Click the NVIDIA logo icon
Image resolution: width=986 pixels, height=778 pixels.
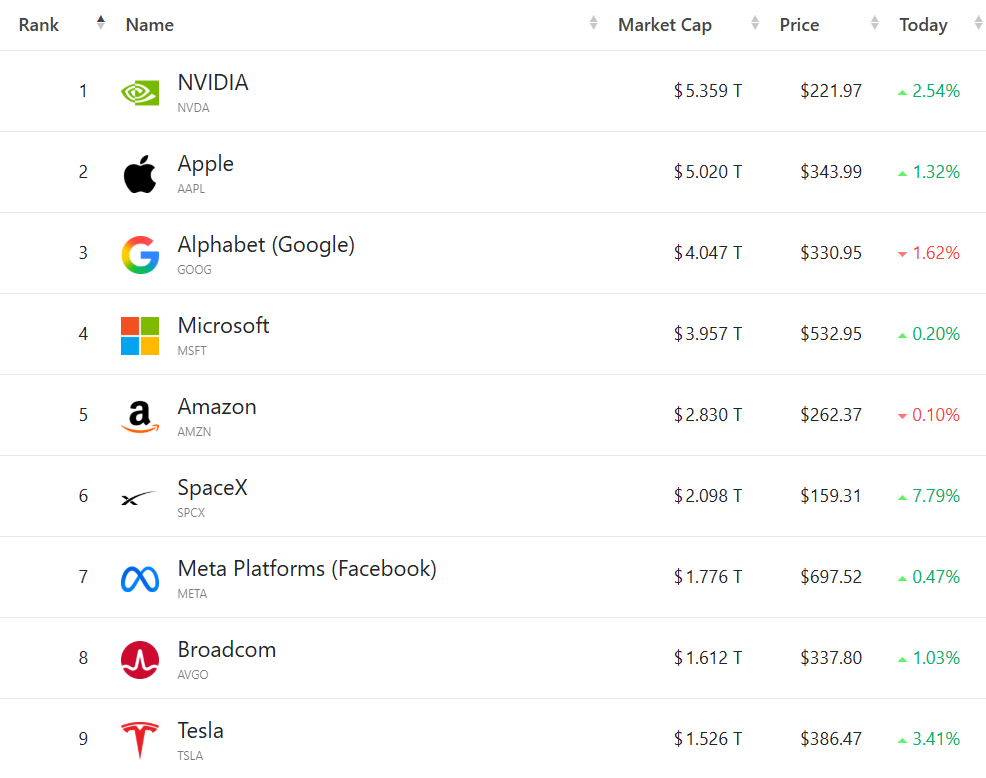(x=140, y=93)
